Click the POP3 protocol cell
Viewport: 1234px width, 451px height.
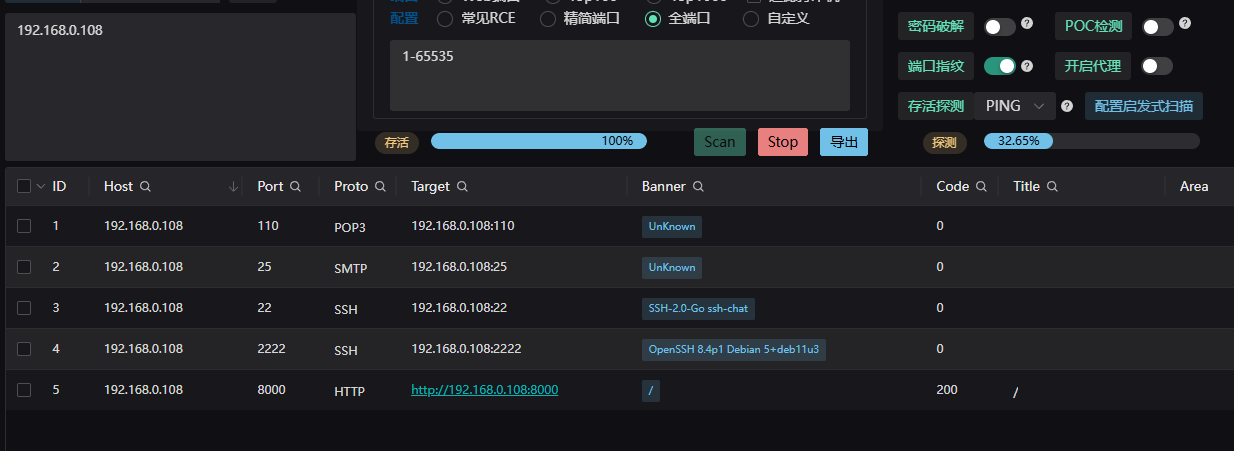pyautogui.click(x=350, y=228)
